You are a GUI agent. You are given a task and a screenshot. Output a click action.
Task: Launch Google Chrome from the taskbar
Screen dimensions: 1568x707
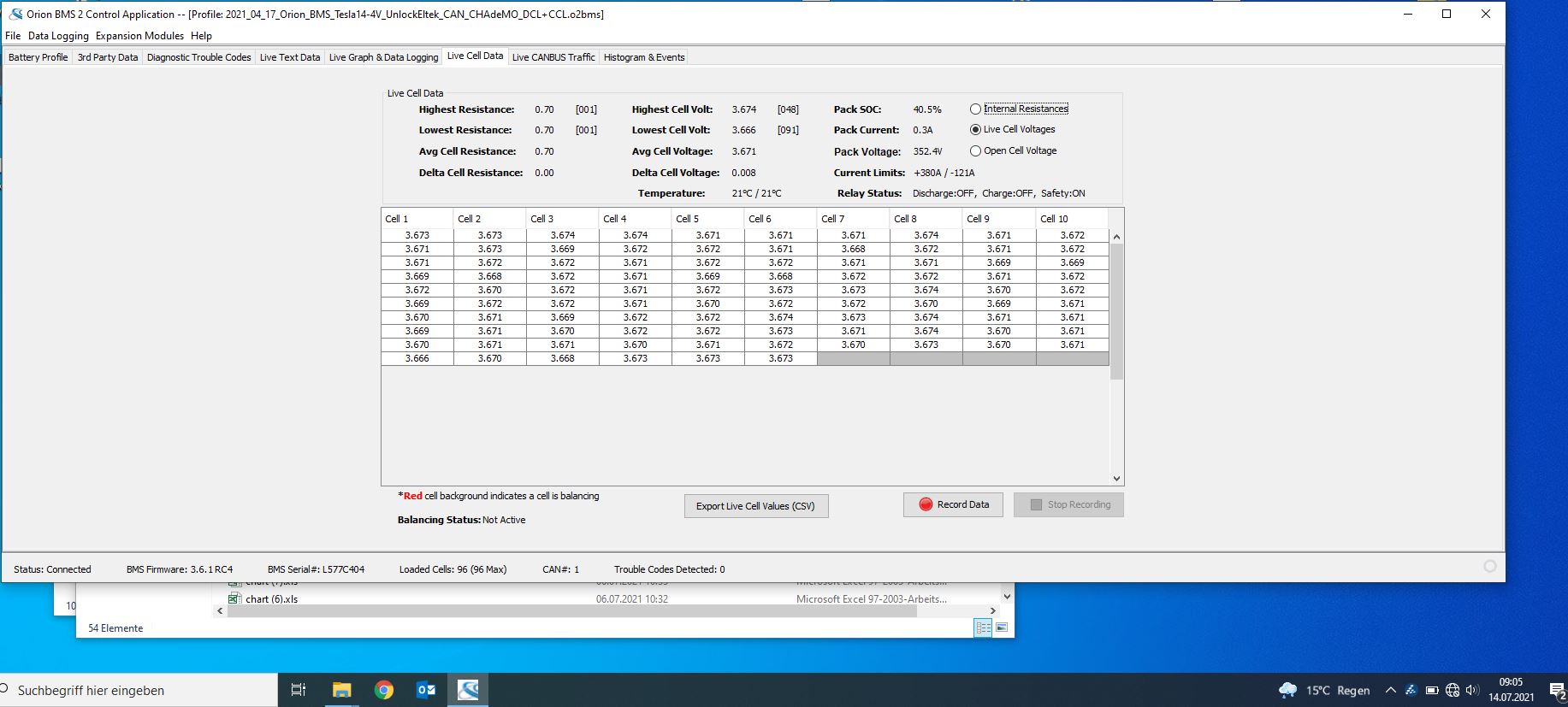click(x=384, y=690)
